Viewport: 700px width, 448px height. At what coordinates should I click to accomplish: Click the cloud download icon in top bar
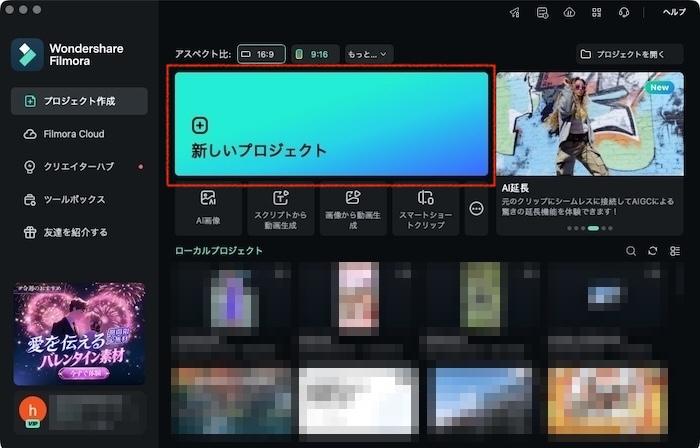click(569, 12)
